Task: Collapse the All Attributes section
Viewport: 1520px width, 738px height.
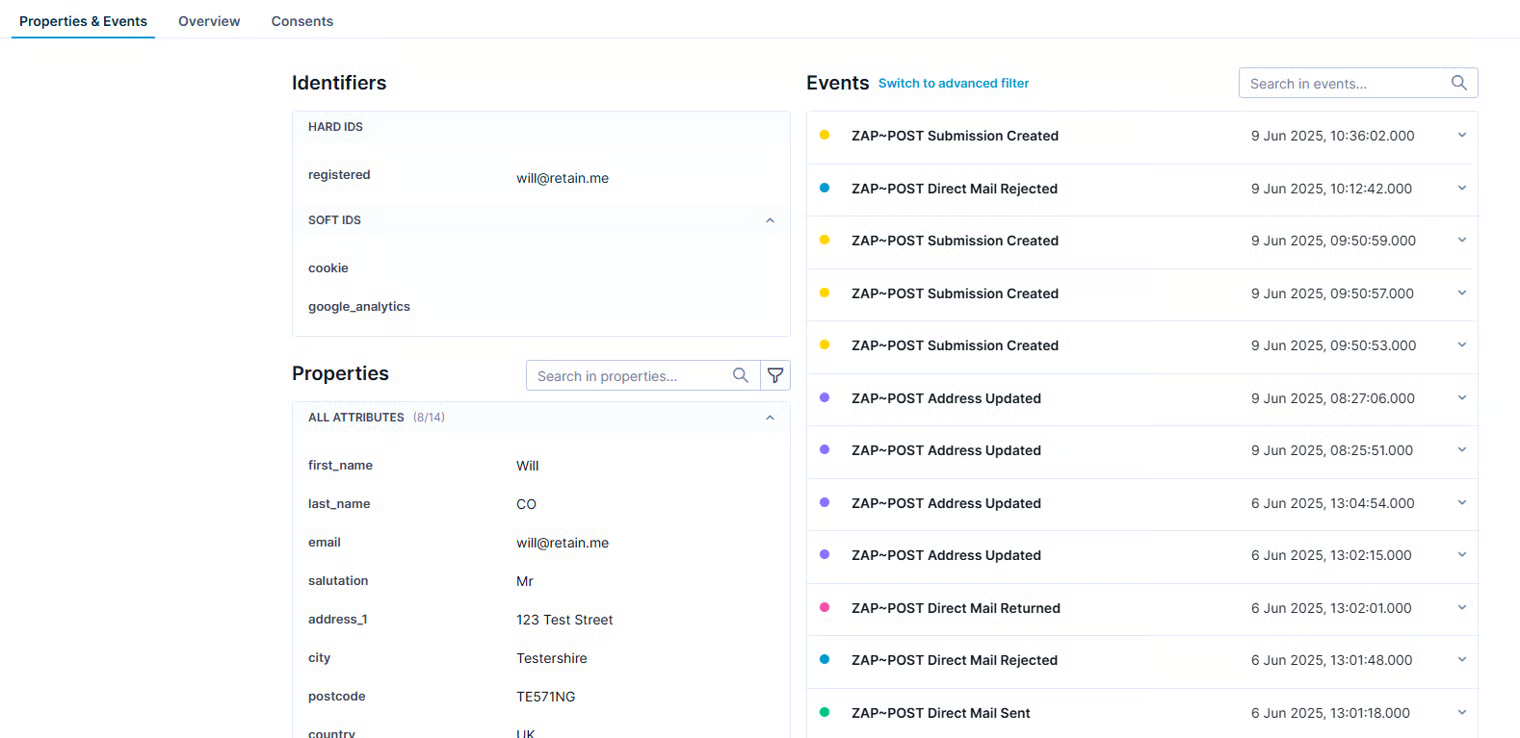Action: click(x=769, y=417)
